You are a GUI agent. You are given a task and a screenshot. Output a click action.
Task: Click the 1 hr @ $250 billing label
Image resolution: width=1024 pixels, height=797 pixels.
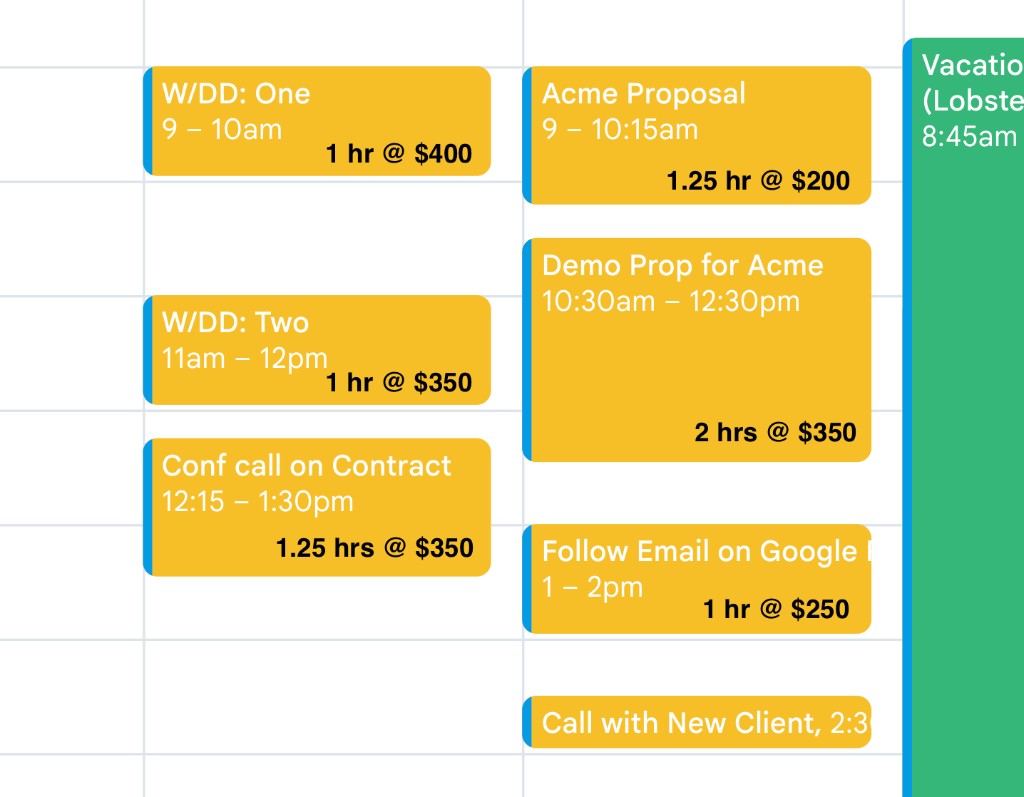click(775, 609)
